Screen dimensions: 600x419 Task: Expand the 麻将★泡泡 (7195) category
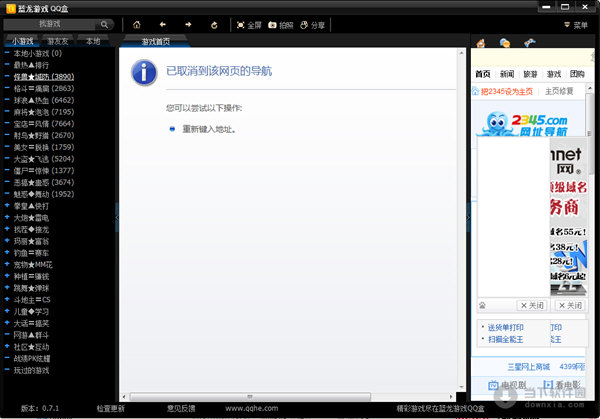tap(43, 112)
